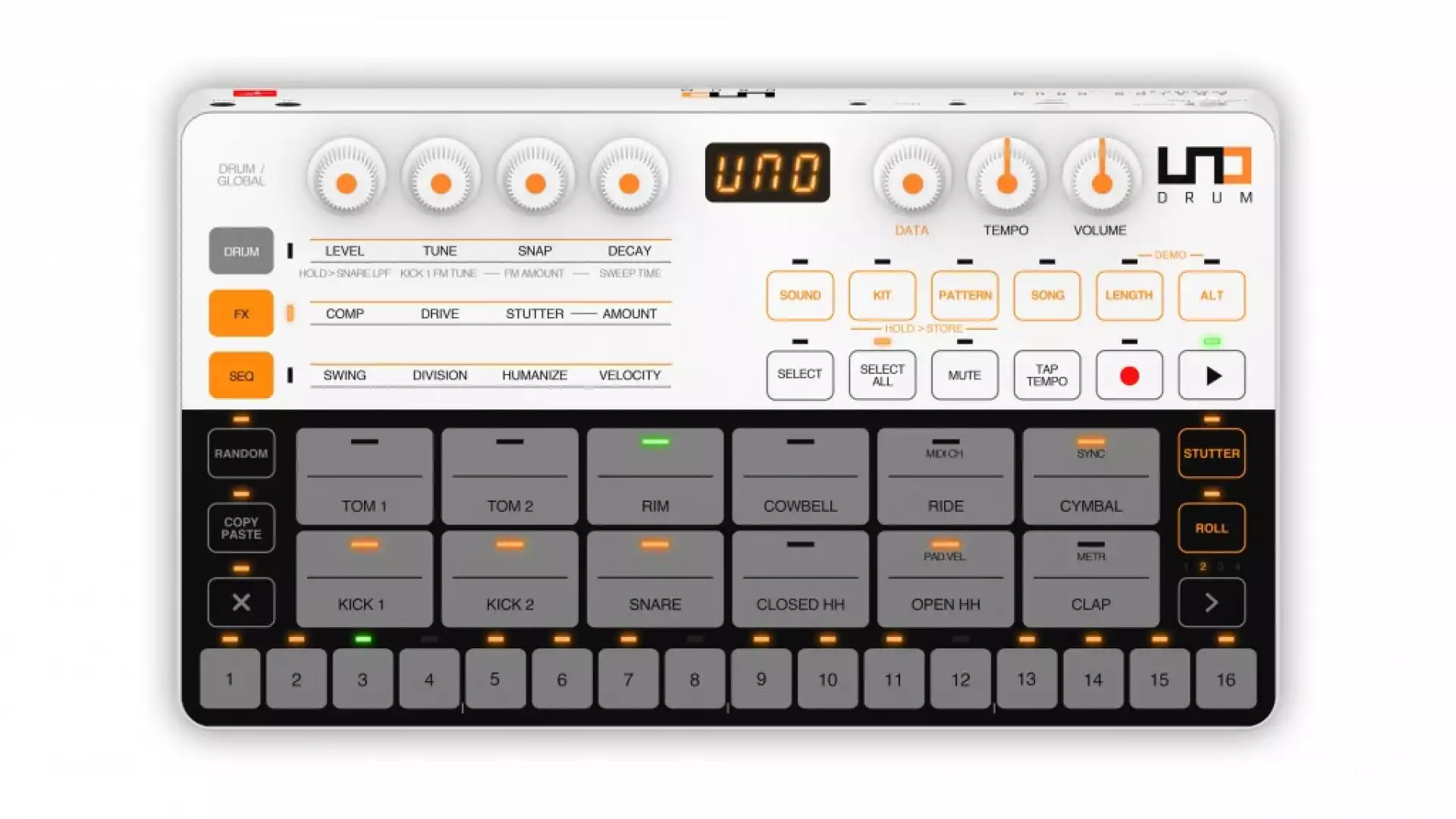Open the KIT selection menu
1456x819 pixels.
[881, 294]
